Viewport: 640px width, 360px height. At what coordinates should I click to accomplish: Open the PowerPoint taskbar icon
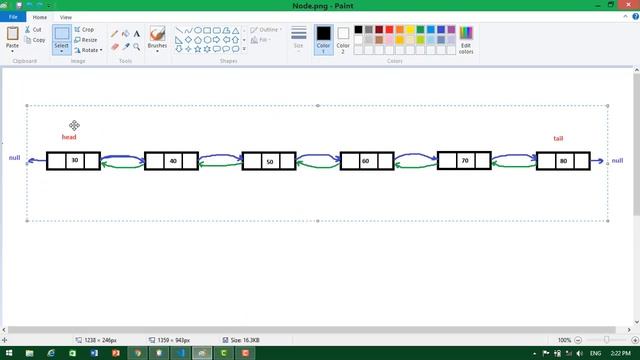(x=116, y=353)
